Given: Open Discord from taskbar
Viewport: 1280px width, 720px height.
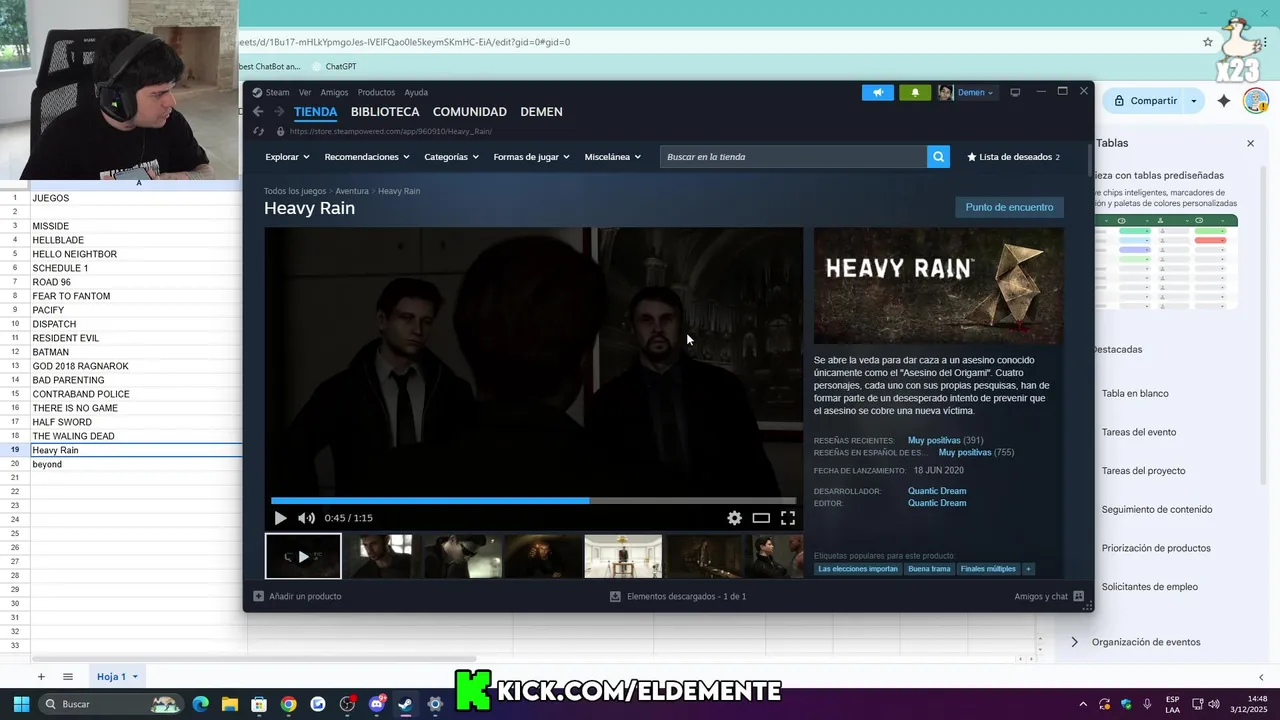Looking at the screenshot, I should [x=377, y=704].
